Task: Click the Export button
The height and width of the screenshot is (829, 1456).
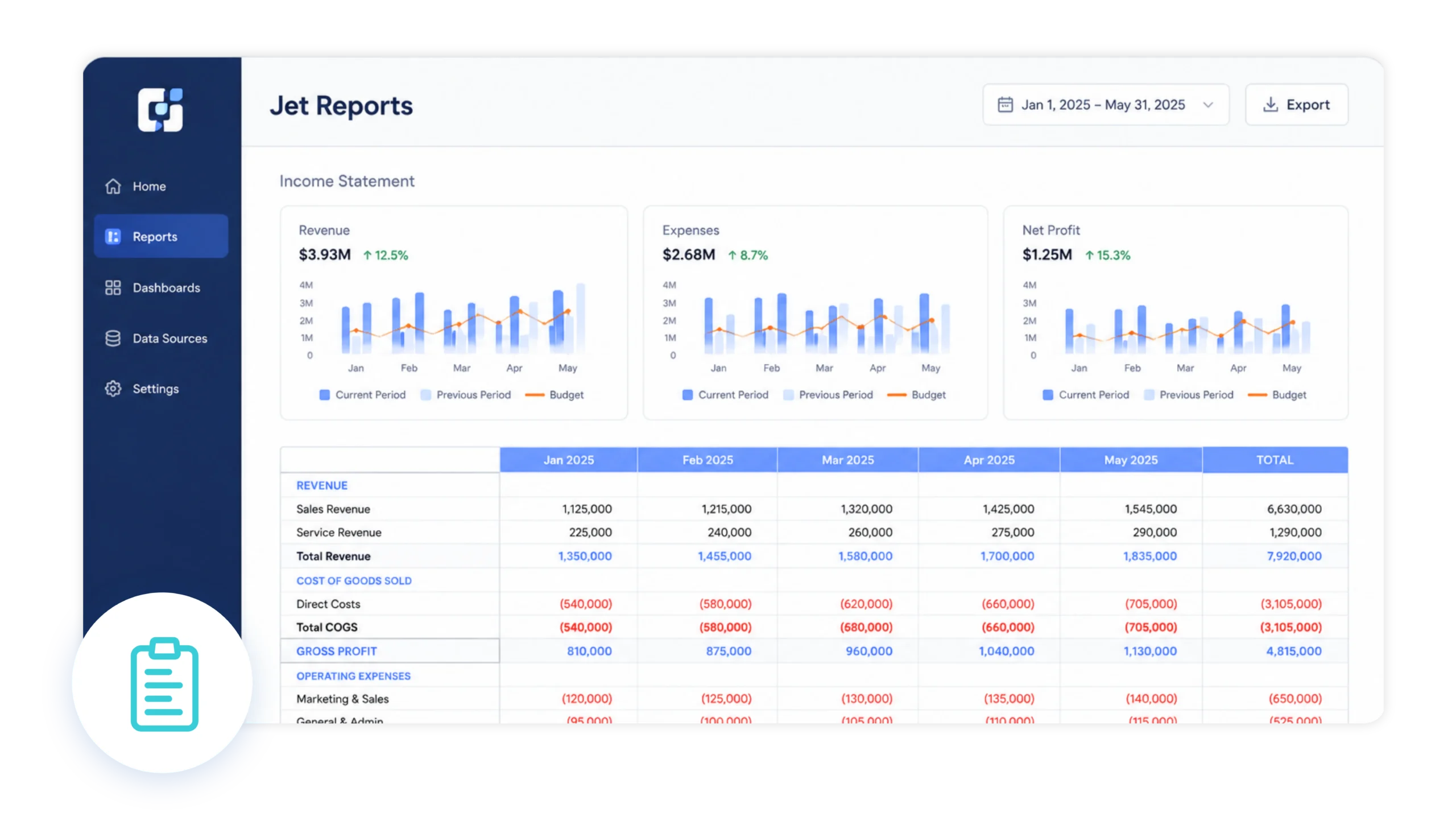Action: (1296, 105)
